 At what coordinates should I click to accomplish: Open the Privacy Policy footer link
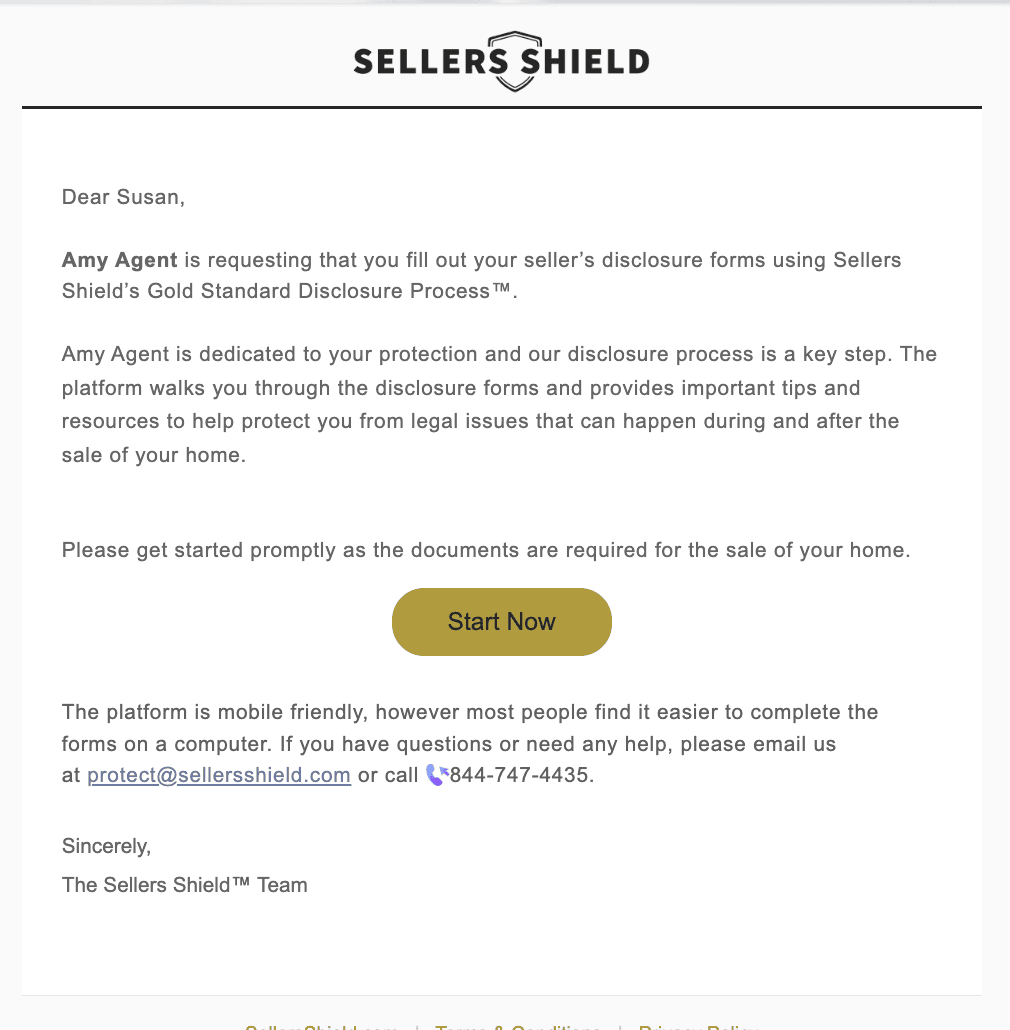[698, 1026]
